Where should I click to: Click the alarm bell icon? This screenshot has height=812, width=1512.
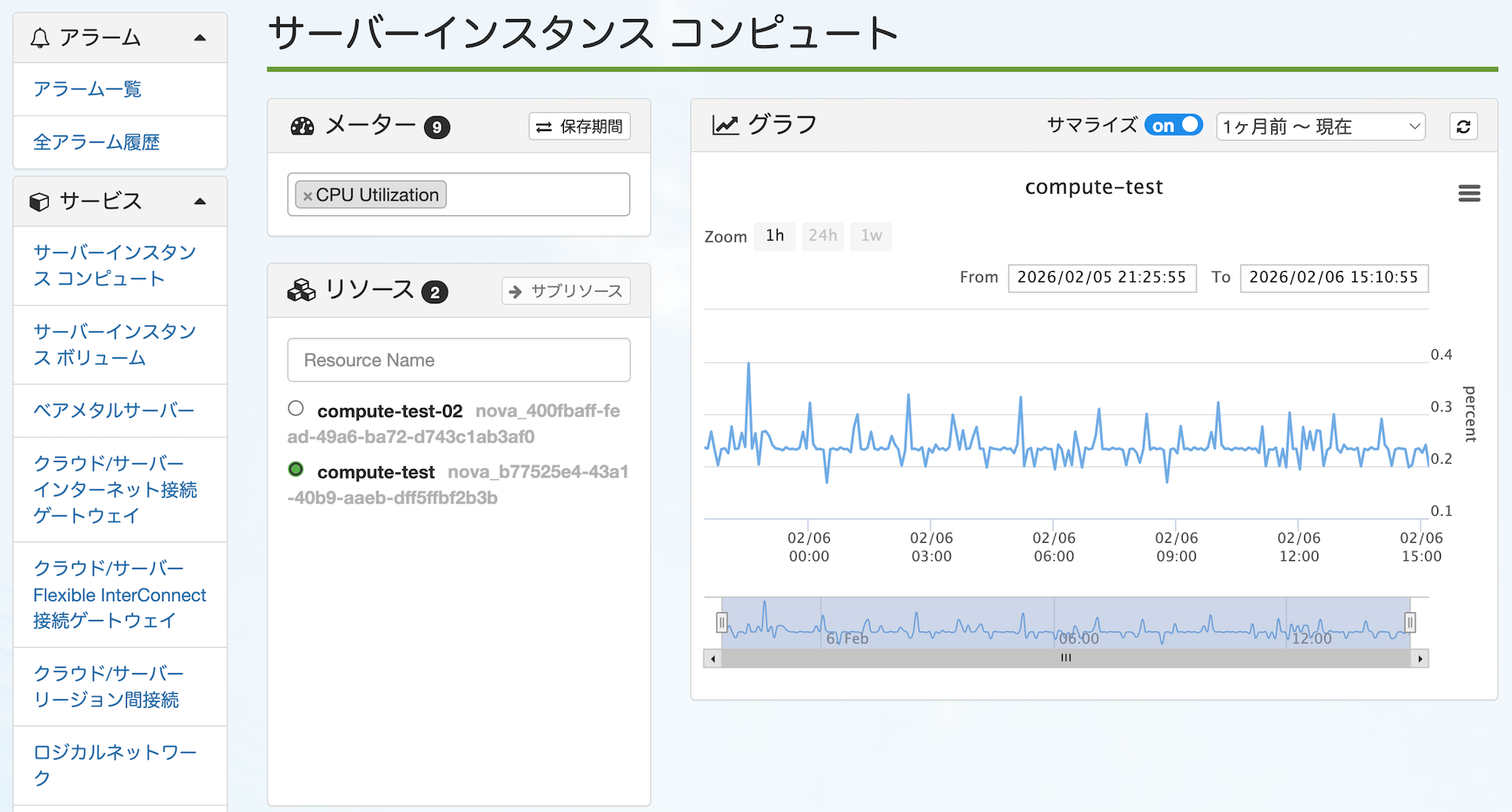40,38
